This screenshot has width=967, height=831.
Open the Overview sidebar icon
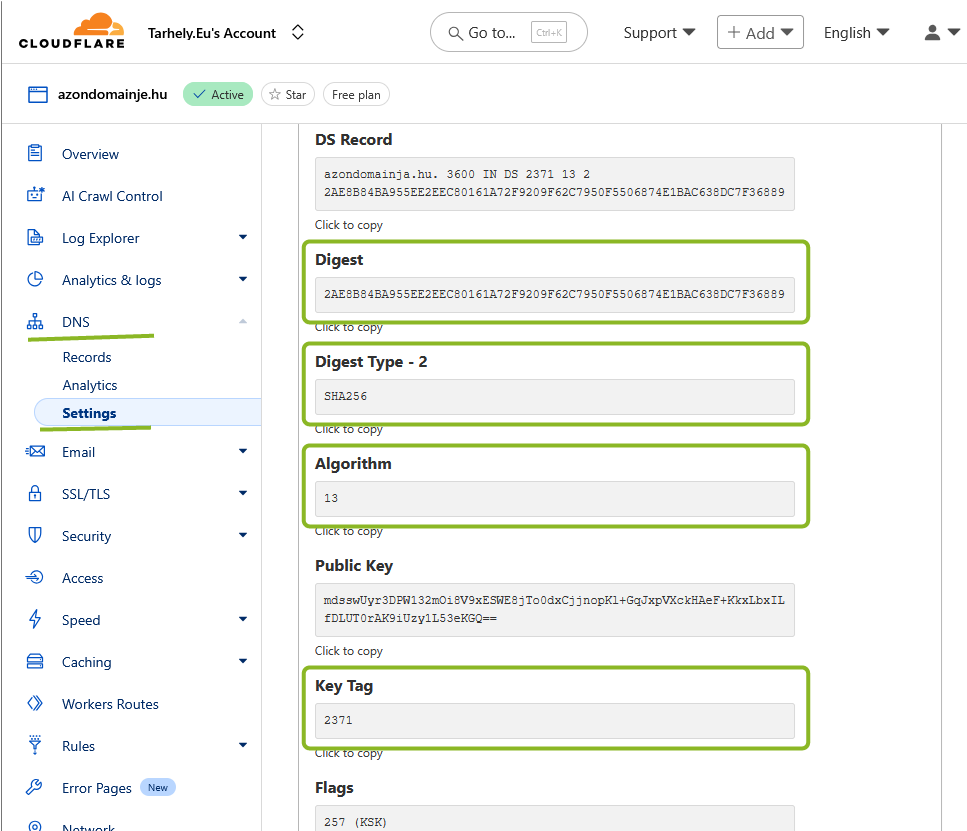coord(36,154)
